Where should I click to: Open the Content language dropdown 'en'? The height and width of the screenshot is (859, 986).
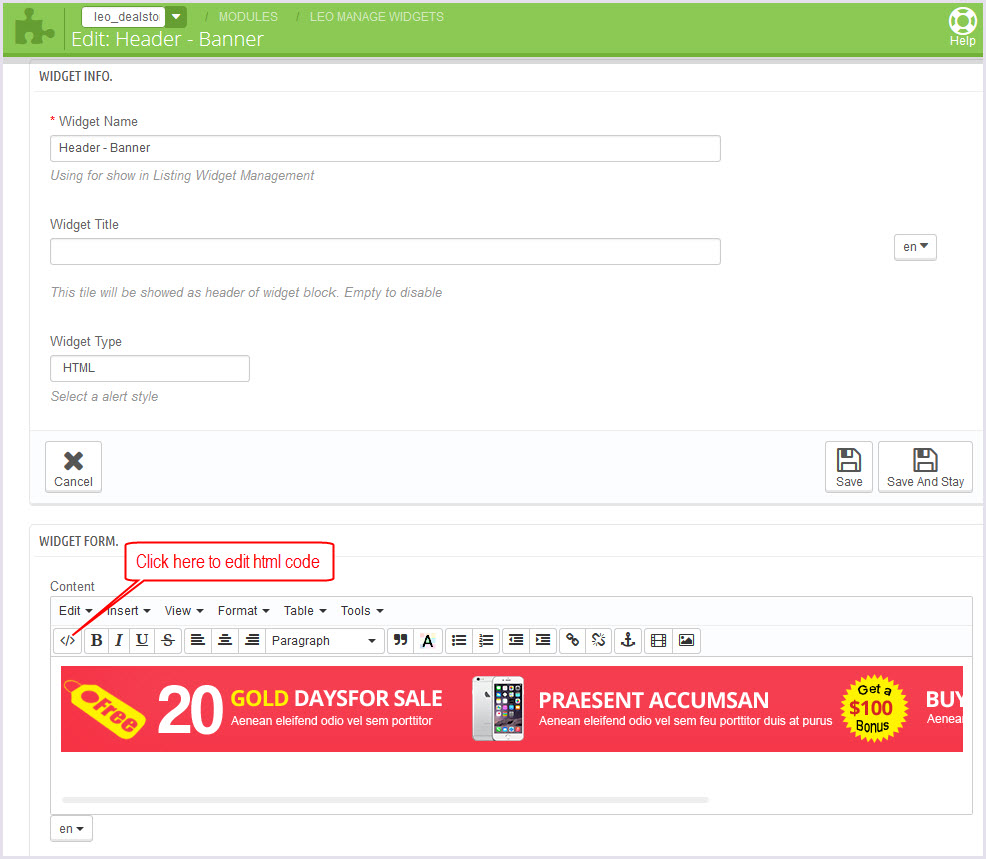[x=71, y=829]
